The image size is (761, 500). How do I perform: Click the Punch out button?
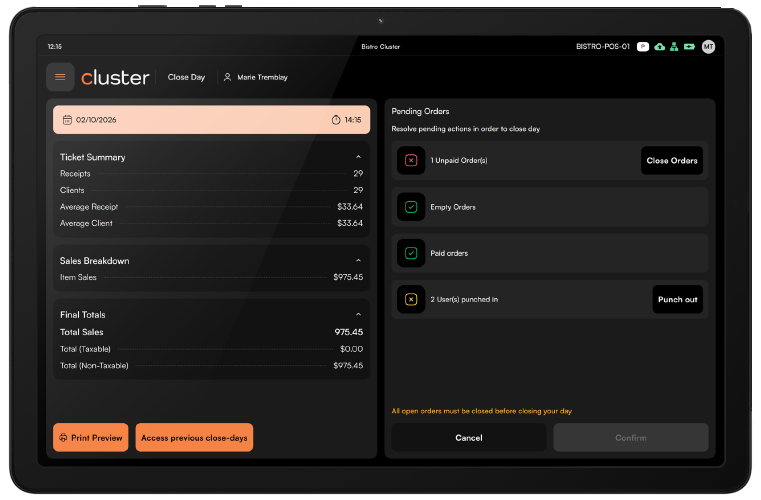pos(678,300)
